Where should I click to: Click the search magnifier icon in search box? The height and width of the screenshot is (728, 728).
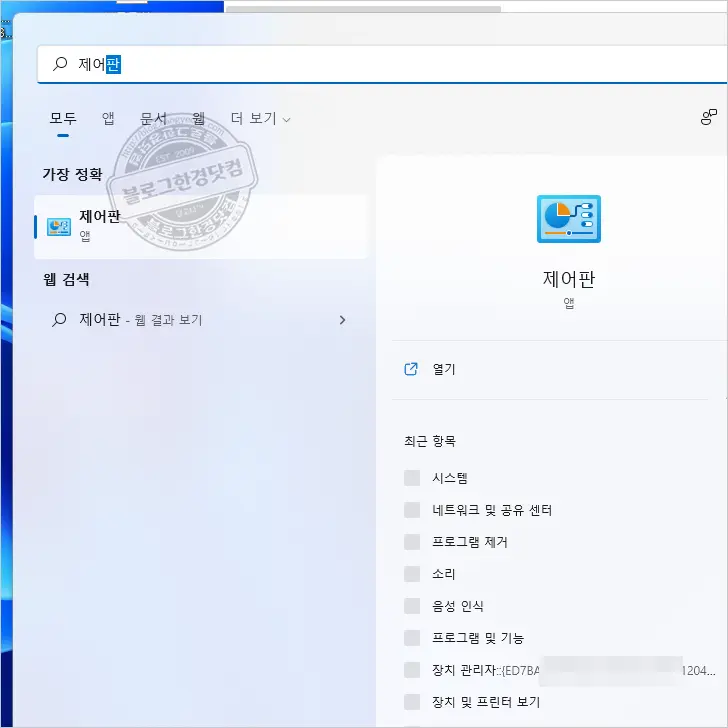pyautogui.click(x=60, y=64)
